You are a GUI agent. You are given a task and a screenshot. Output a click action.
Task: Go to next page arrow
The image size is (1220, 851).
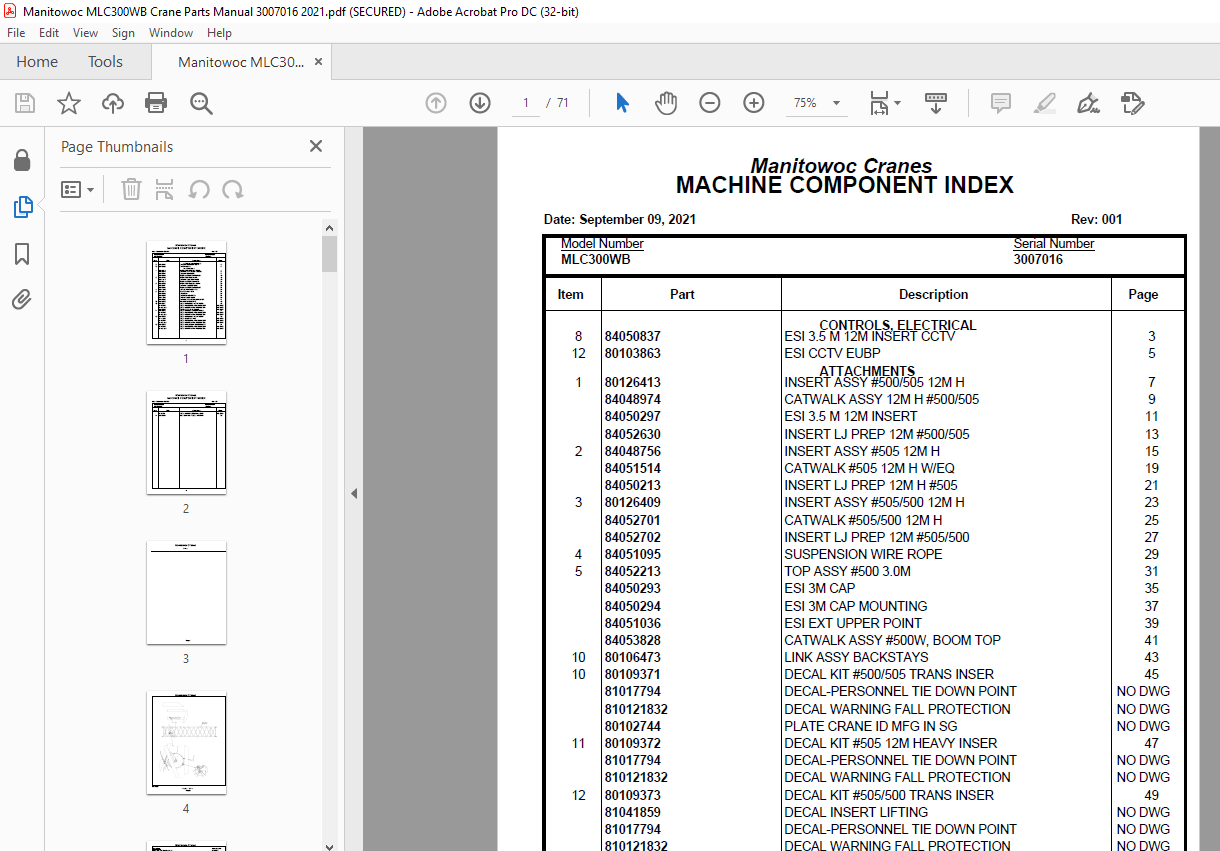[480, 103]
